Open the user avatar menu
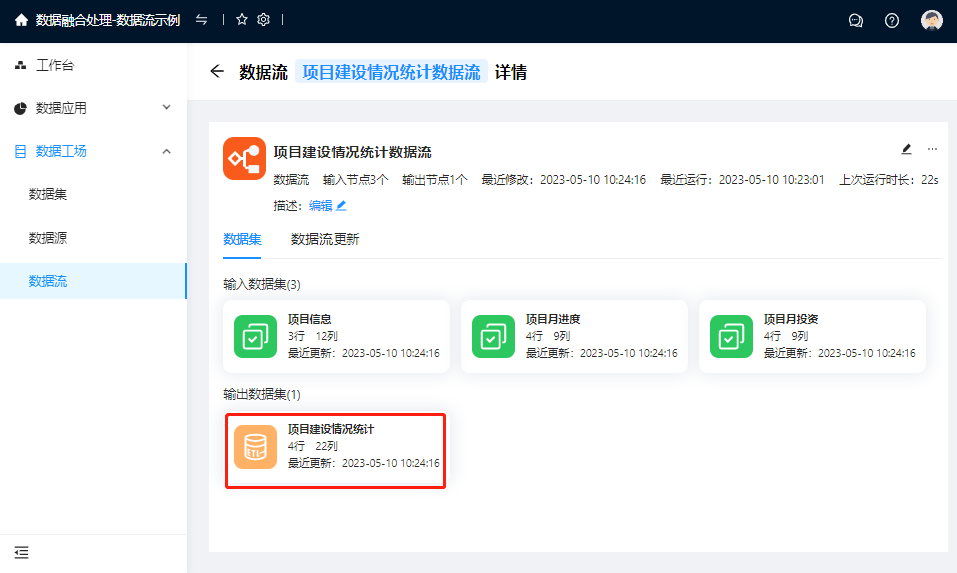Screen dimensions: 957x573 pos(931,21)
